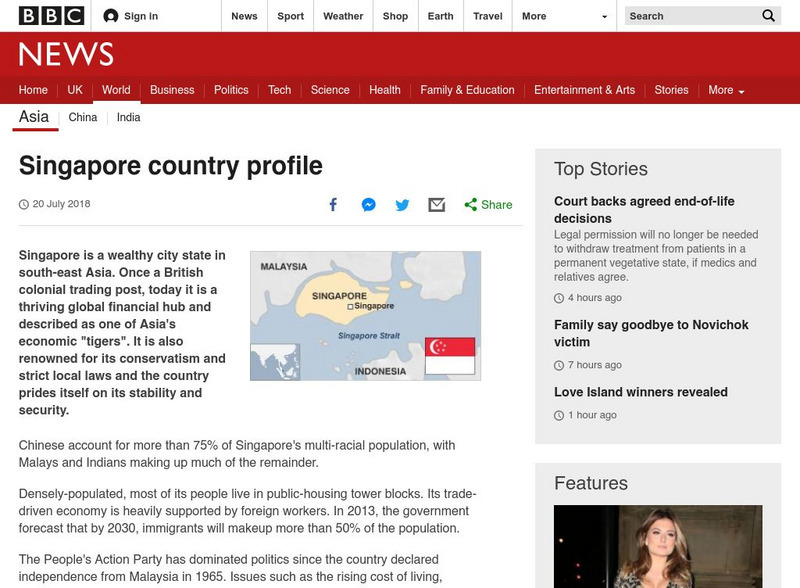
Task: Select the UK news section
Action: point(75,90)
